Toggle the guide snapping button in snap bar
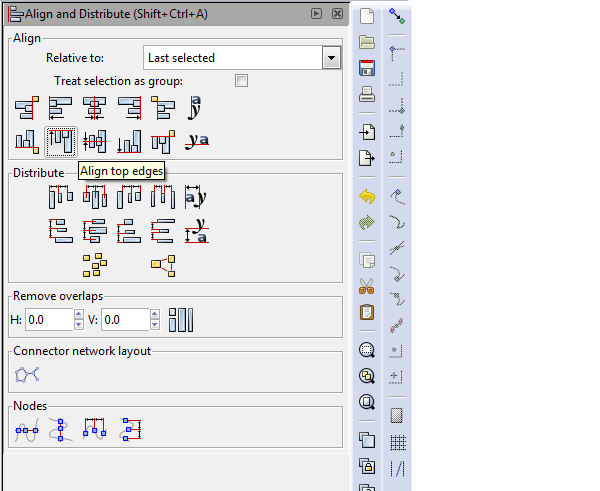The height and width of the screenshot is (491, 600). (x=397, y=467)
